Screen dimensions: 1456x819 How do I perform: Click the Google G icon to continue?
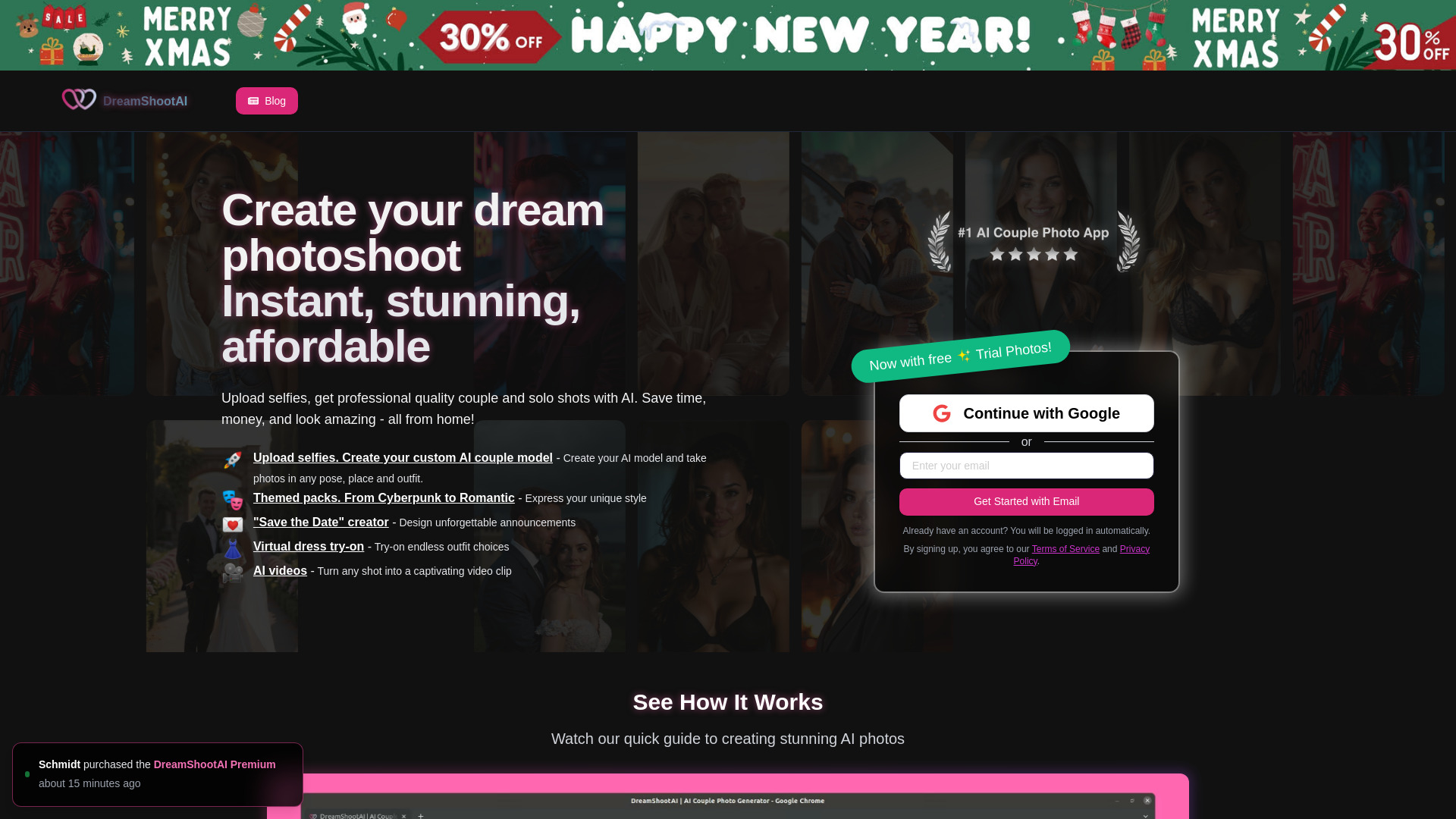pos(942,413)
